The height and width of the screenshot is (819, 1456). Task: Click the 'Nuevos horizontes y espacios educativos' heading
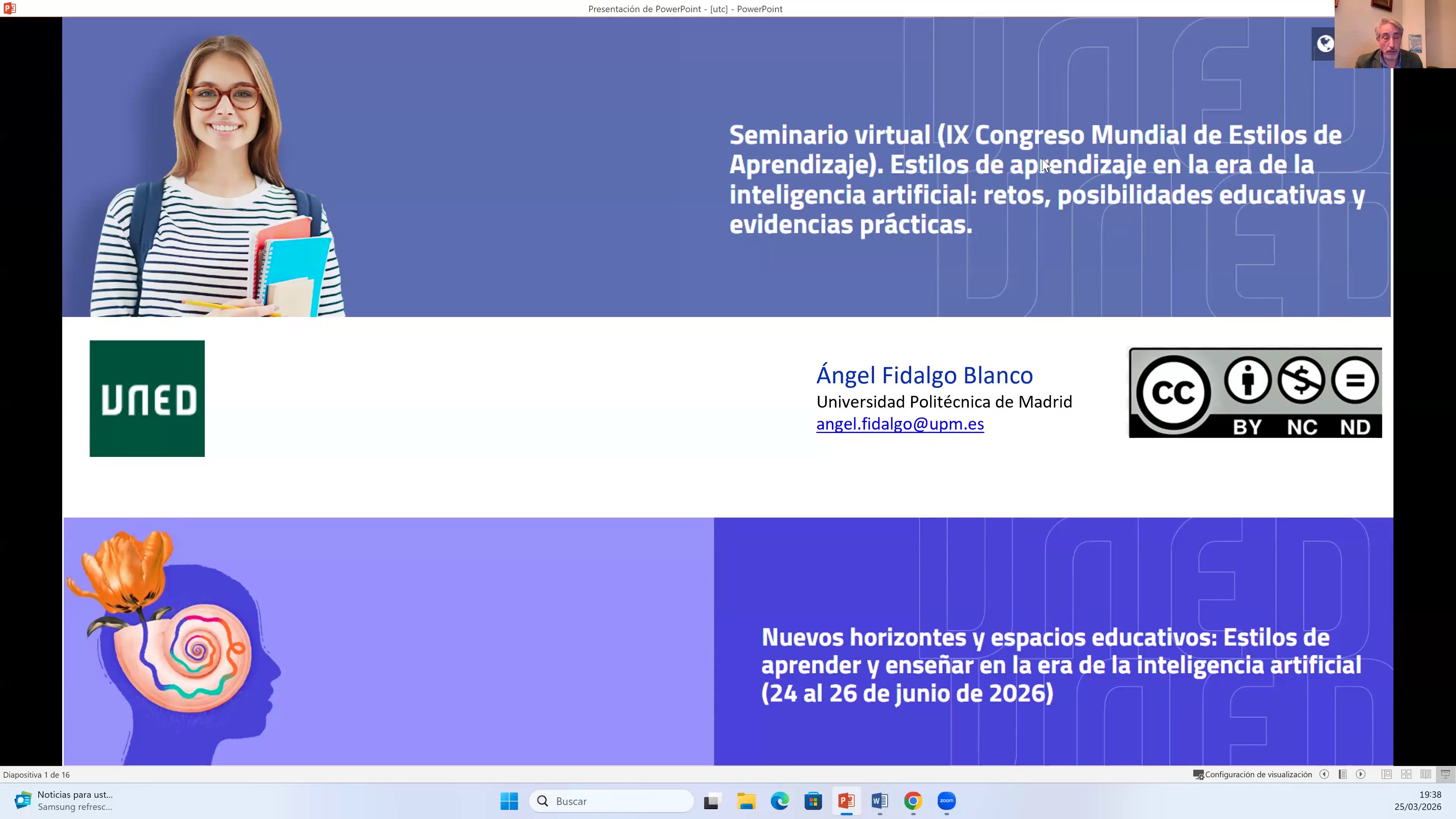click(1061, 665)
